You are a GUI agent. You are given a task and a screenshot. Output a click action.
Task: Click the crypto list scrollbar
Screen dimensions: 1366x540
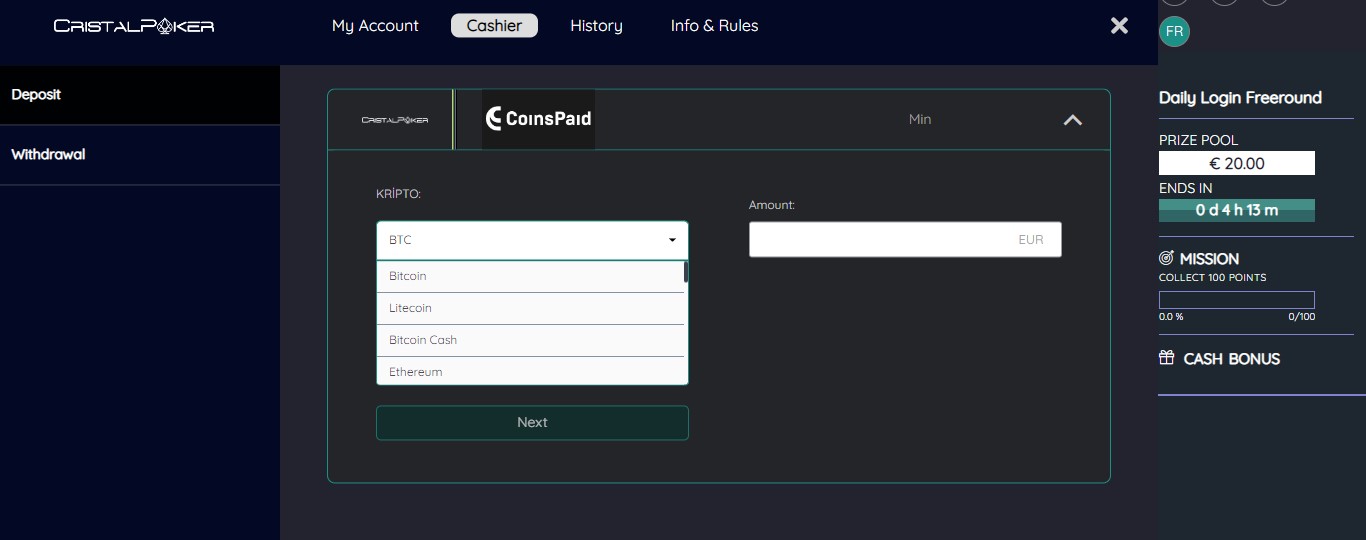[x=686, y=272]
